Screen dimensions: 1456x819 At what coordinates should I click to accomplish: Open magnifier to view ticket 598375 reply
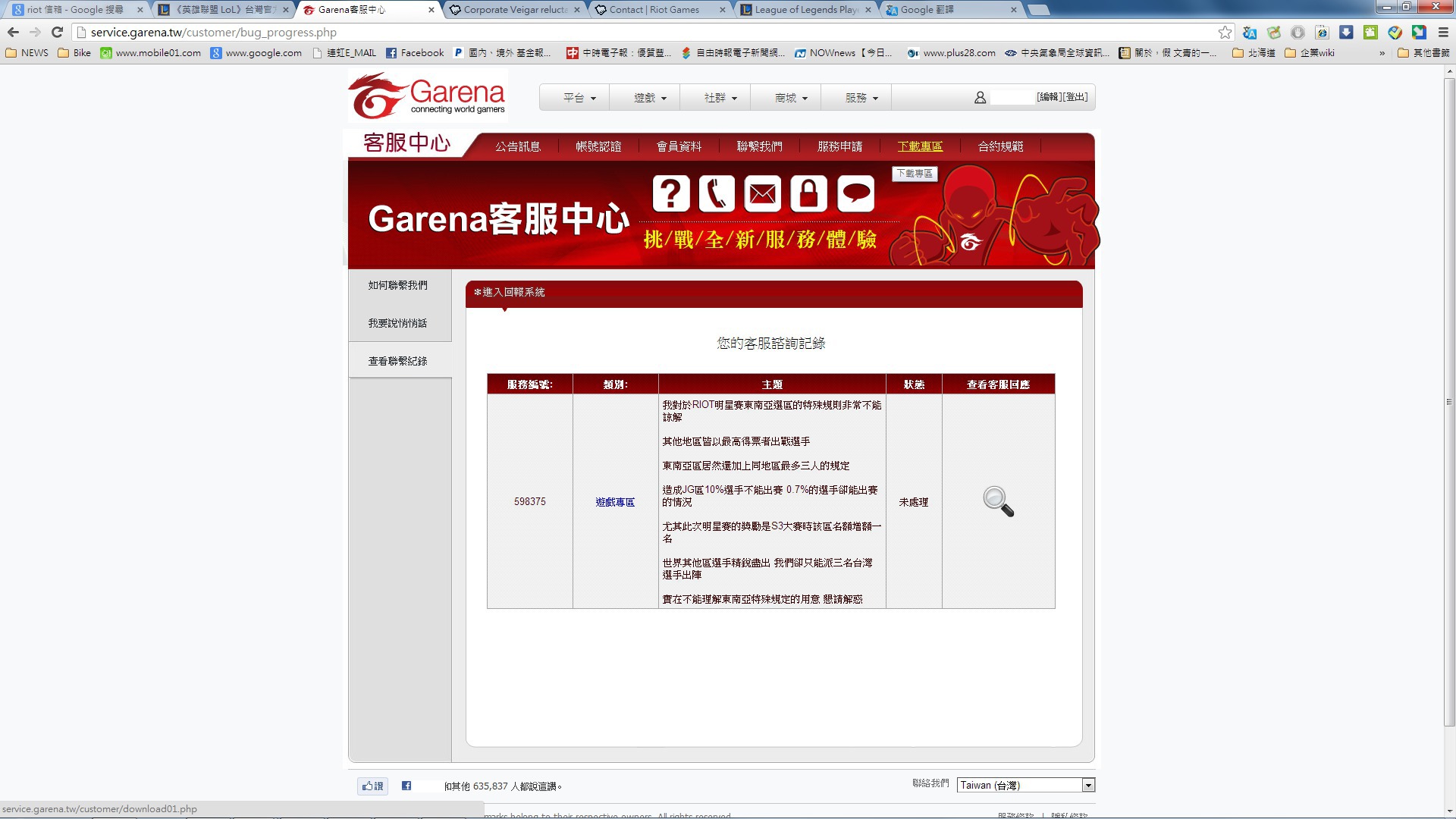(x=998, y=501)
